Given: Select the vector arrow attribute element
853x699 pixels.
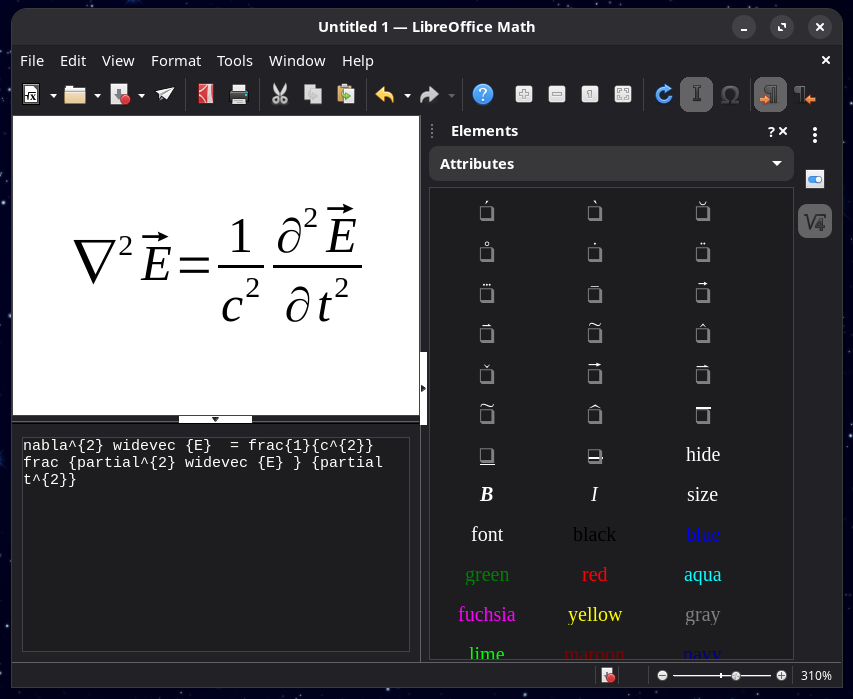Looking at the screenshot, I should 702,293.
